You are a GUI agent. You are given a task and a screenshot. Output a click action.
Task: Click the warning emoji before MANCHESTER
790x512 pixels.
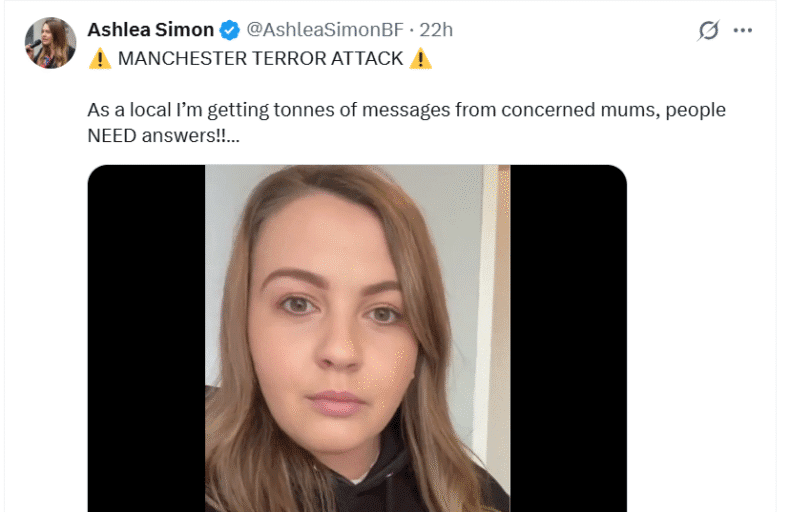coord(99,59)
